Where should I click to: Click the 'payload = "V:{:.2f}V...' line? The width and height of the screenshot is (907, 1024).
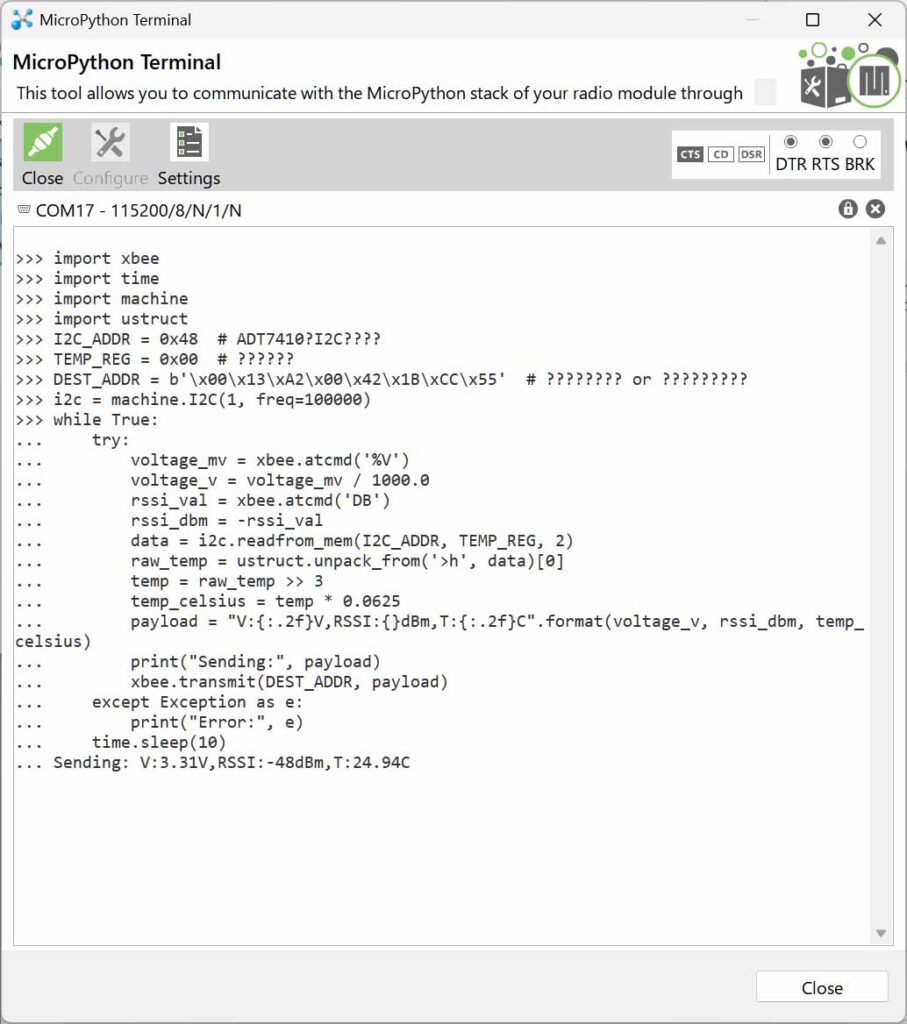(x=439, y=632)
